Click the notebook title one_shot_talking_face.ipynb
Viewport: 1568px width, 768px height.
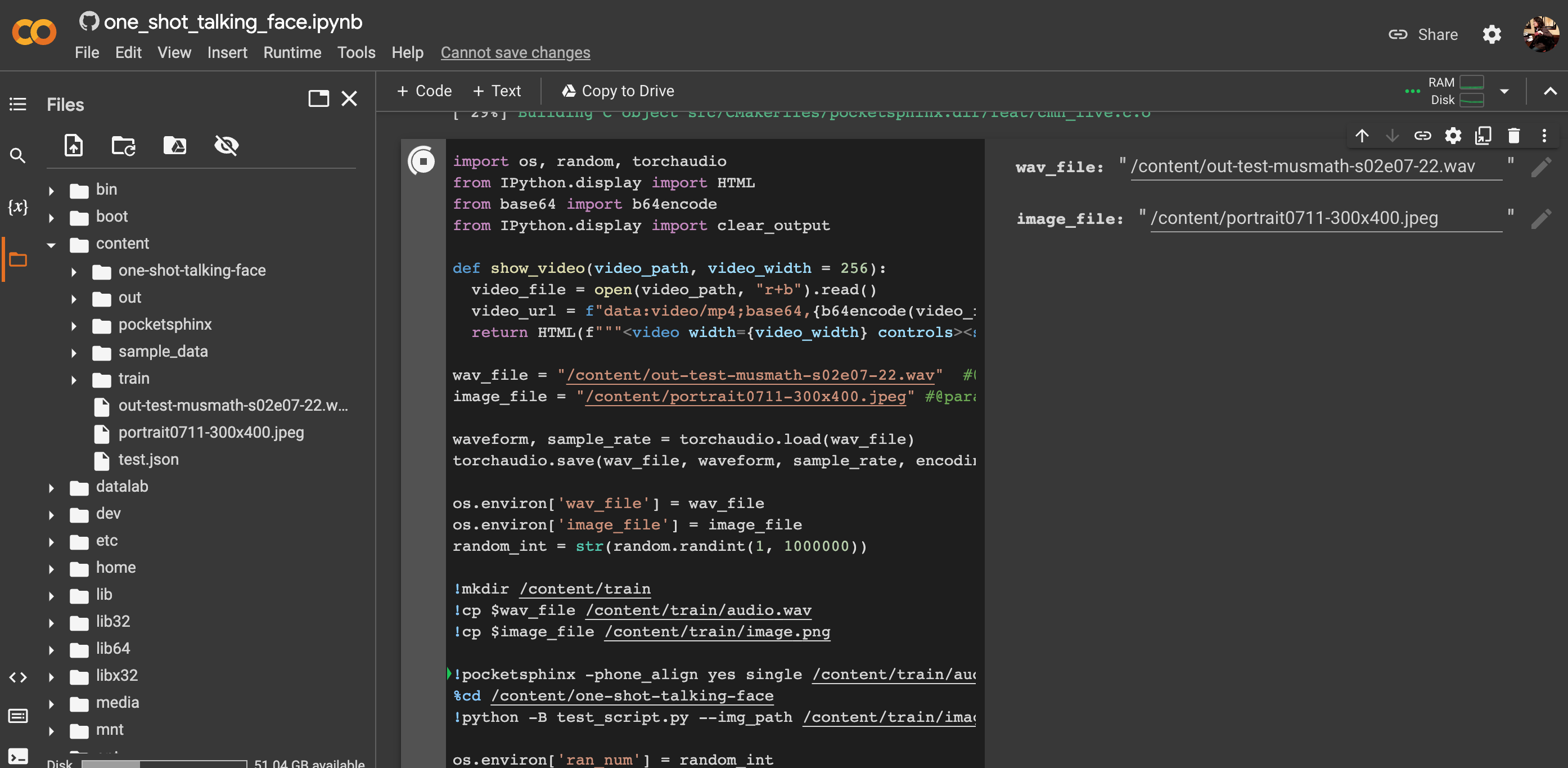click(x=232, y=22)
